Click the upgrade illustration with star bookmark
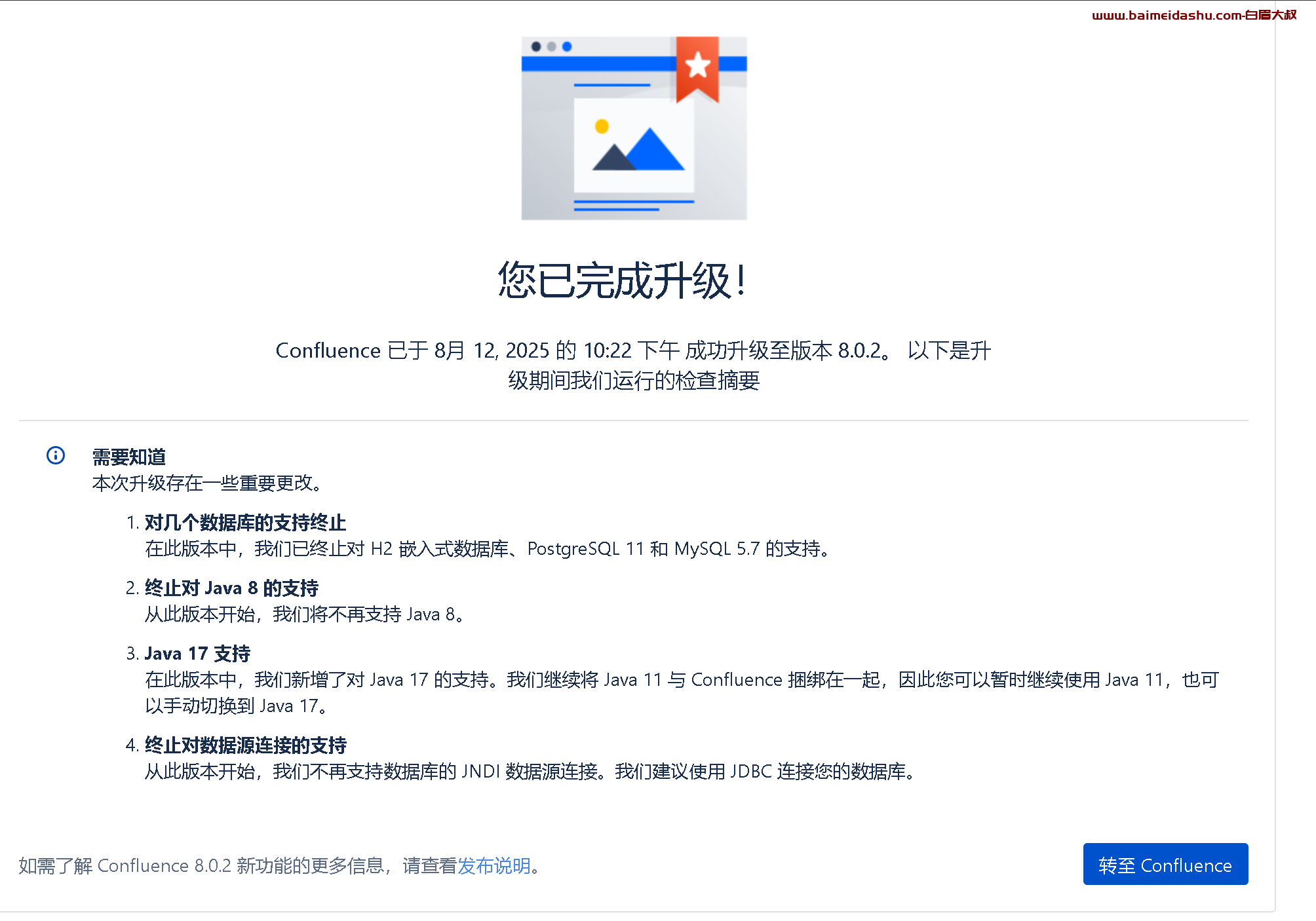Viewport: 1316px width, 921px height. [x=634, y=128]
